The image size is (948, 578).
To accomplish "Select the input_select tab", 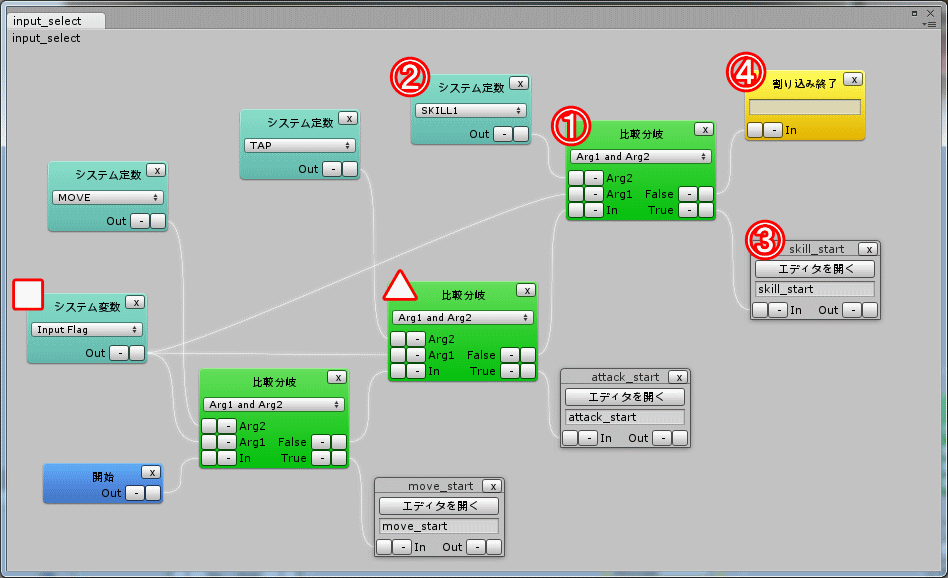I will coord(56,21).
